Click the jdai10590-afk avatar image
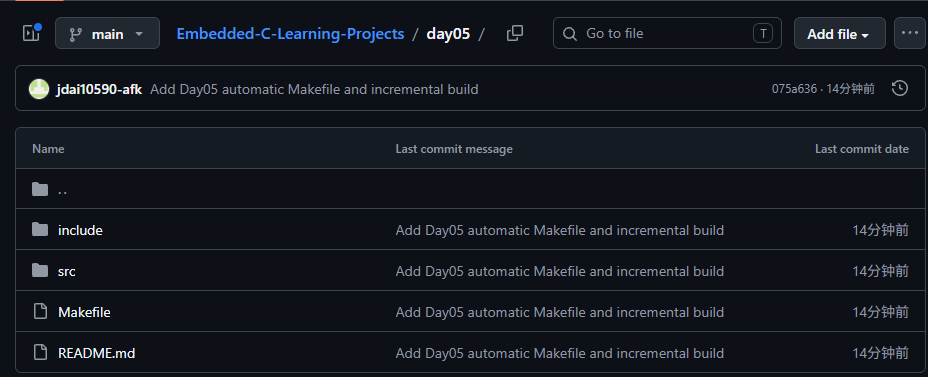 [x=39, y=89]
